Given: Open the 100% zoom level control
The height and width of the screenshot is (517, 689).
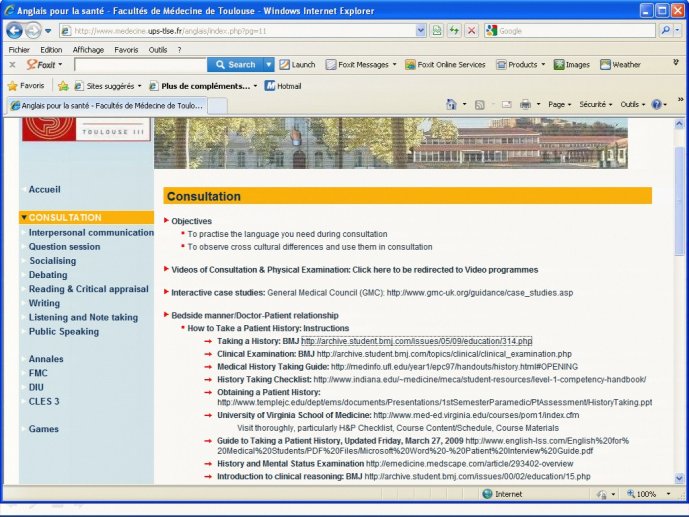Looking at the screenshot, I should (649, 494).
